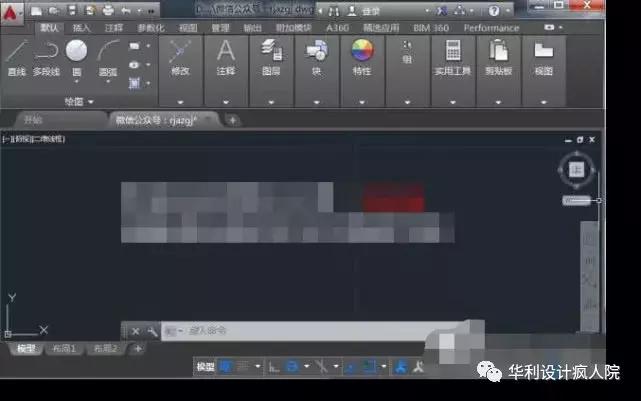
Task: Switch to the Manage (管理) ribbon tab
Action: (220, 28)
